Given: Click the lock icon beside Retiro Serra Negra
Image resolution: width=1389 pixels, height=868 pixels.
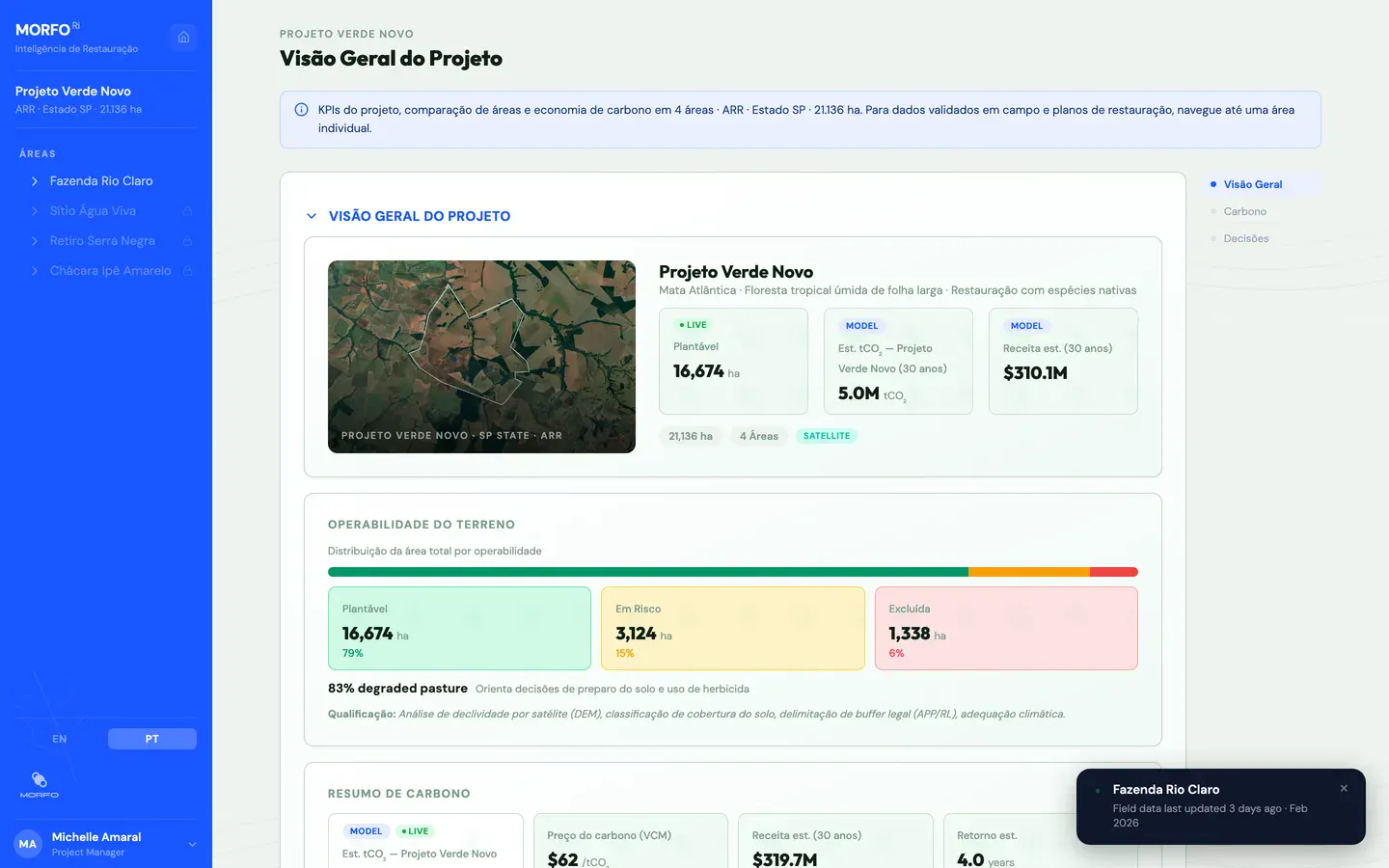Looking at the screenshot, I should (187, 241).
